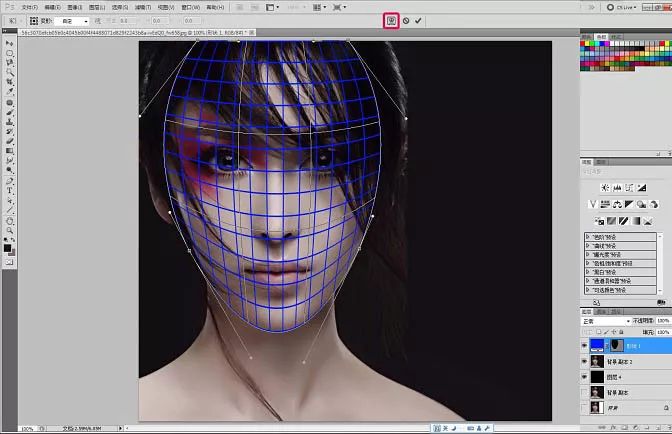
Task: Commit the warp transform with checkmark
Action: click(418, 21)
